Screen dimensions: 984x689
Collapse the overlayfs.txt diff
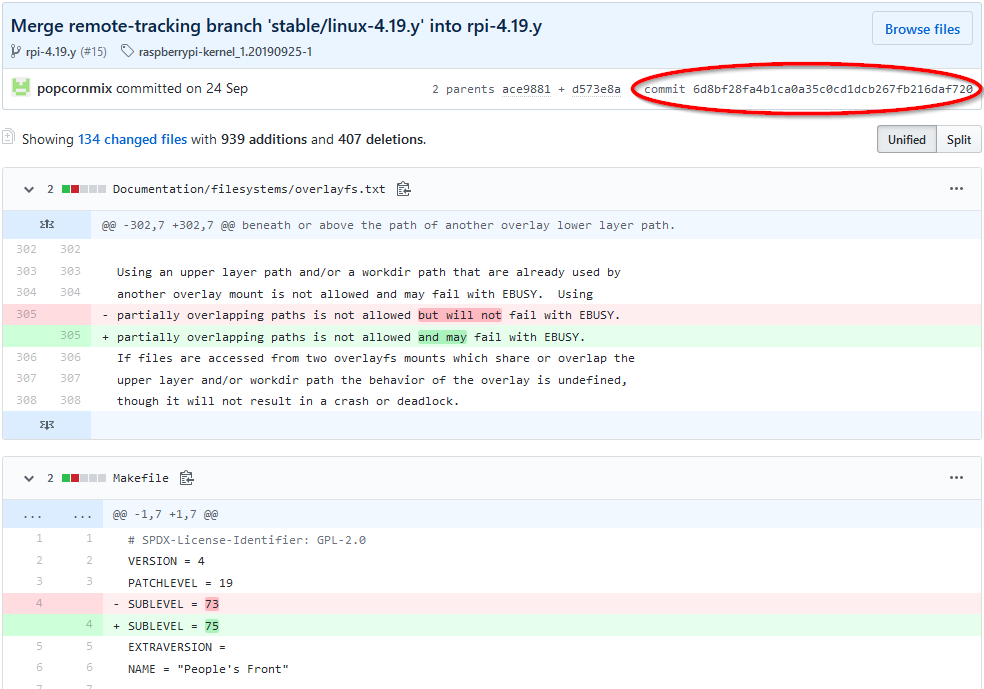click(28, 189)
